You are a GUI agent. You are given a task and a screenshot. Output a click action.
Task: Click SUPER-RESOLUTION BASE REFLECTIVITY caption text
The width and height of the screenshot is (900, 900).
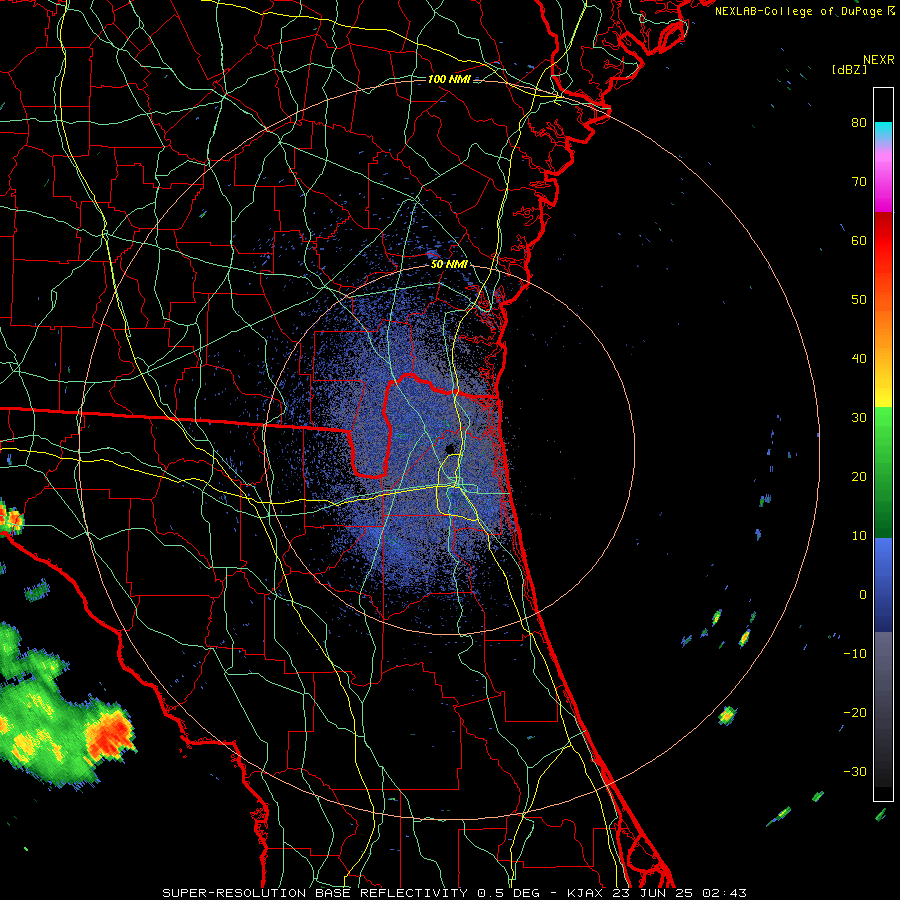[x=315, y=893]
